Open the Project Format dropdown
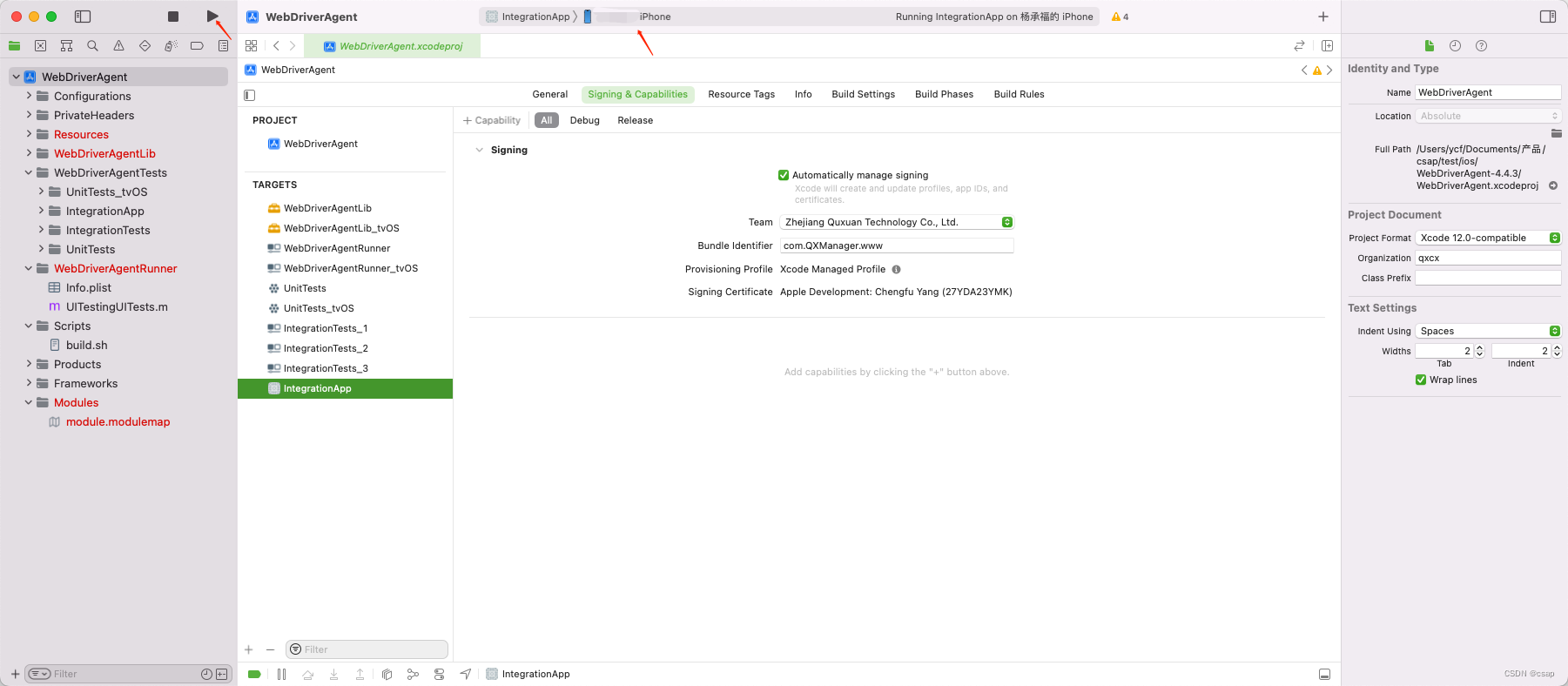 [x=1488, y=238]
